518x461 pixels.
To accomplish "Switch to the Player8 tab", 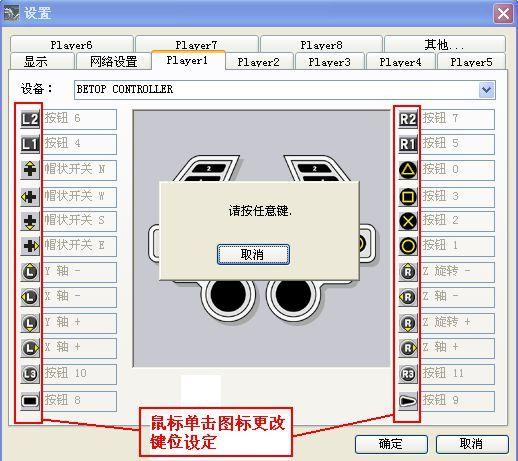I will (321, 44).
